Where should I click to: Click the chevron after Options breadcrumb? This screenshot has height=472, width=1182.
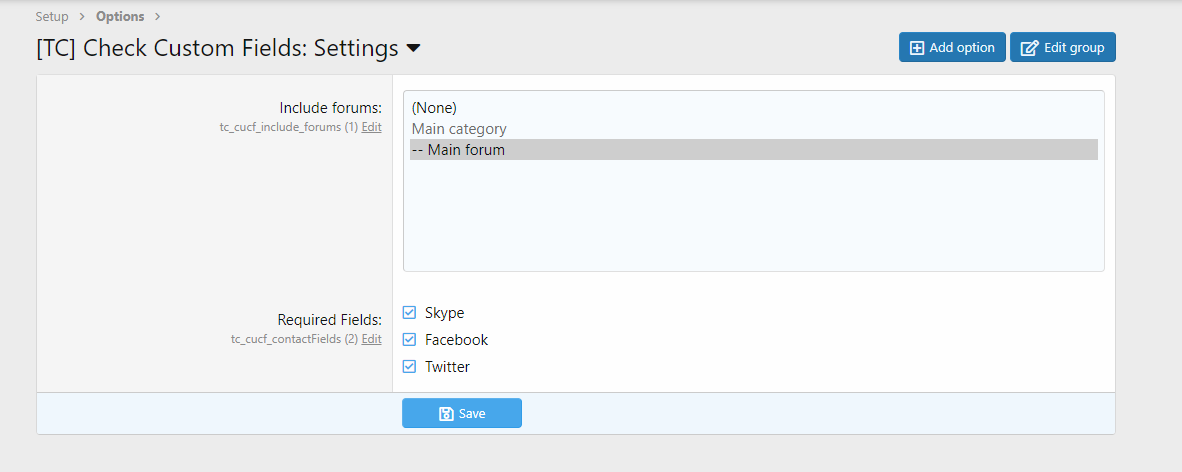(158, 17)
